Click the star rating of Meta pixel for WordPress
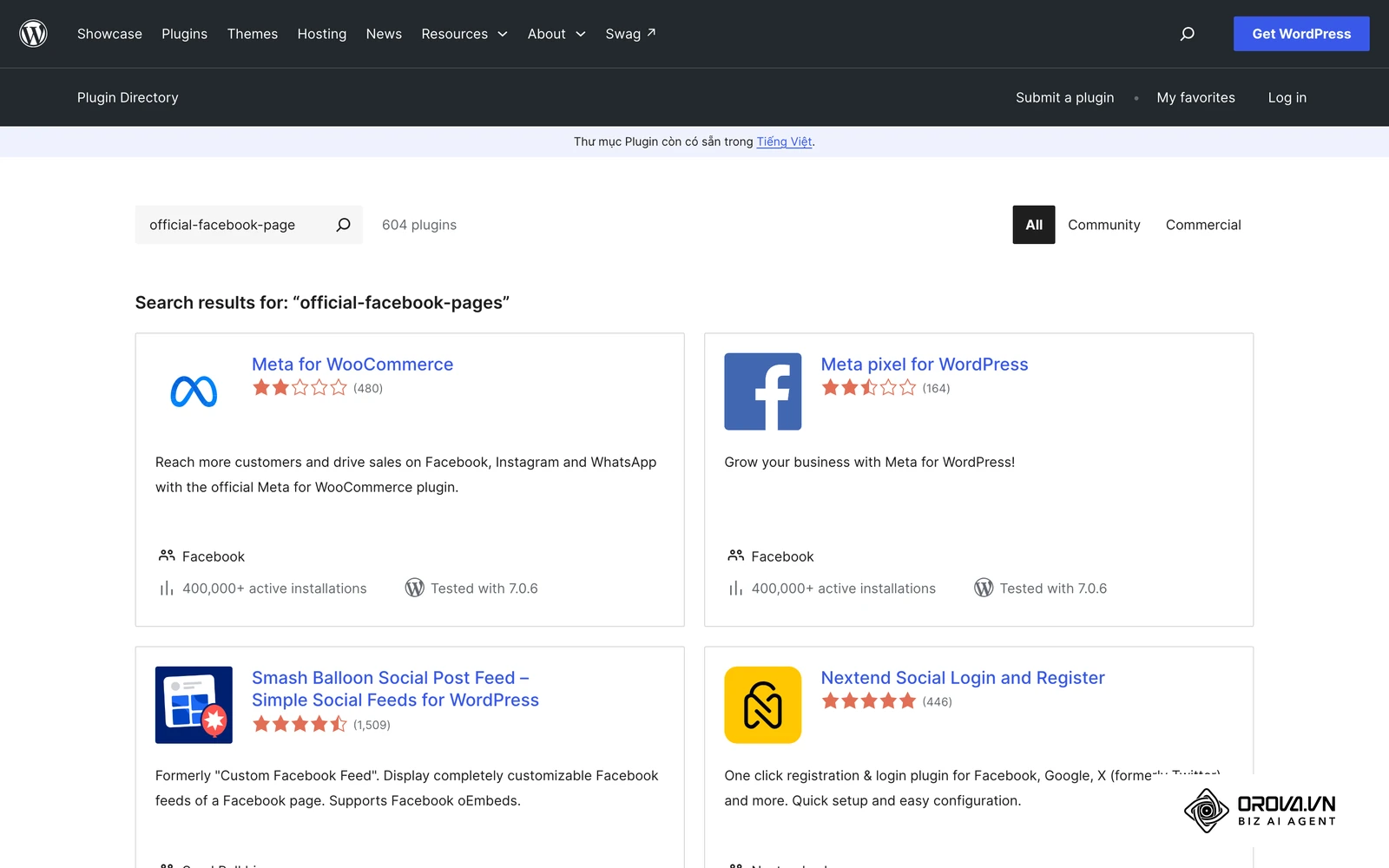 pyautogui.click(x=868, y=388)
